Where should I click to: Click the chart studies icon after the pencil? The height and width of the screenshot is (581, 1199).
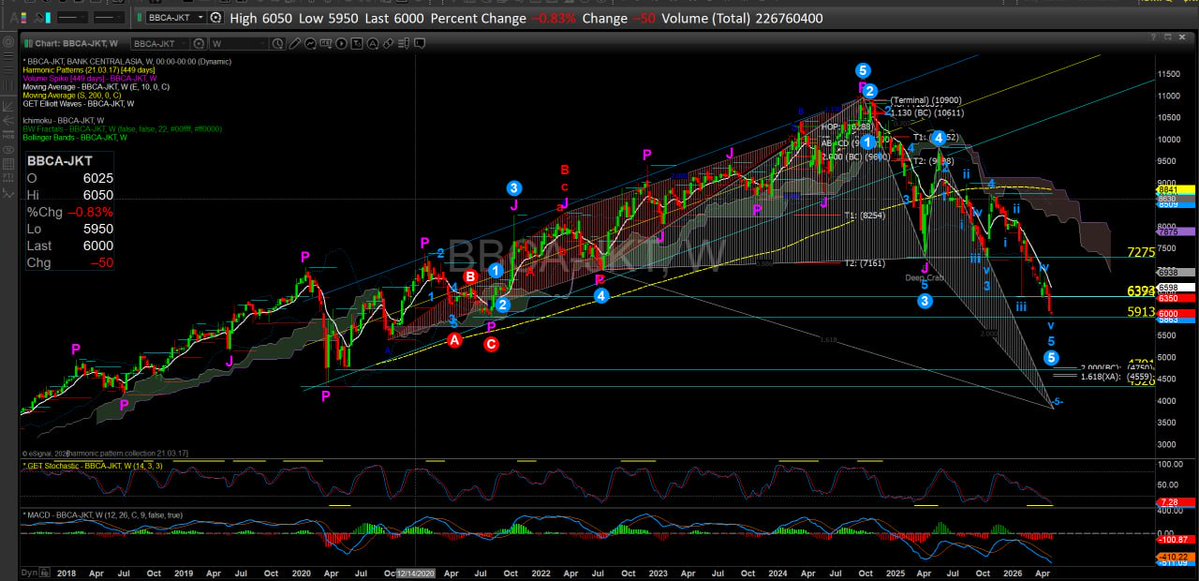[310, 44]
